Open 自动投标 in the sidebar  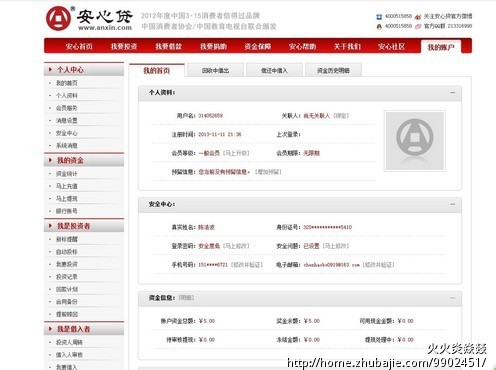(x=67, y=252)
